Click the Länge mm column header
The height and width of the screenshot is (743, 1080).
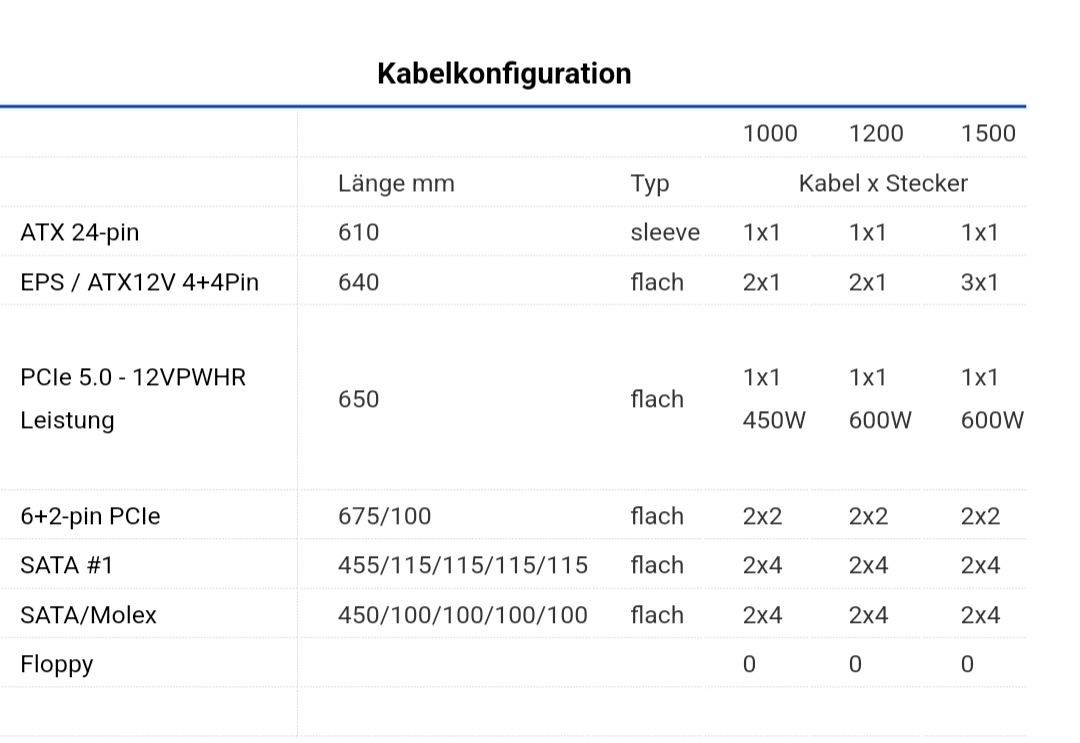click(396, 184)
